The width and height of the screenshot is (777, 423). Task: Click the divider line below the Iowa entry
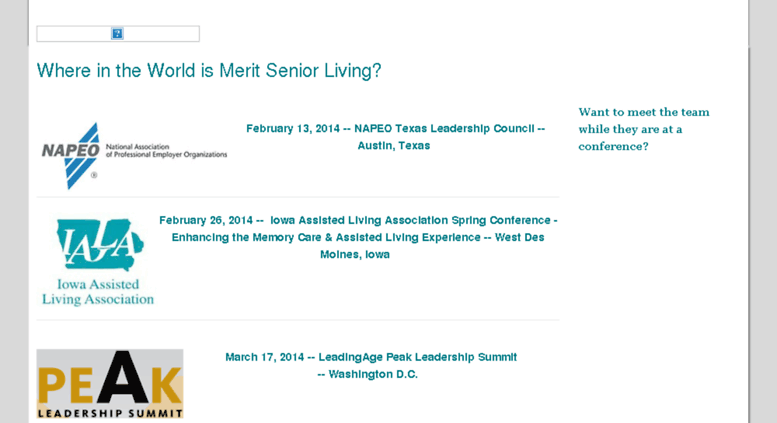point(298,320)
